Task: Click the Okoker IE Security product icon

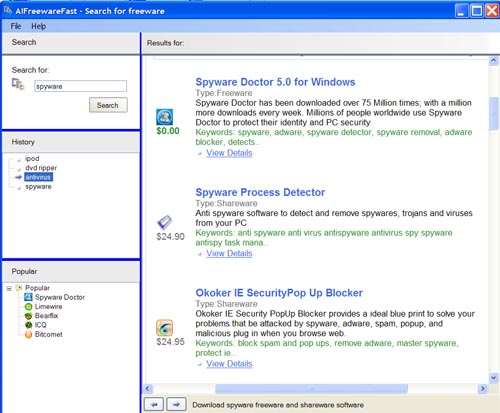Action: click(164, 328)
